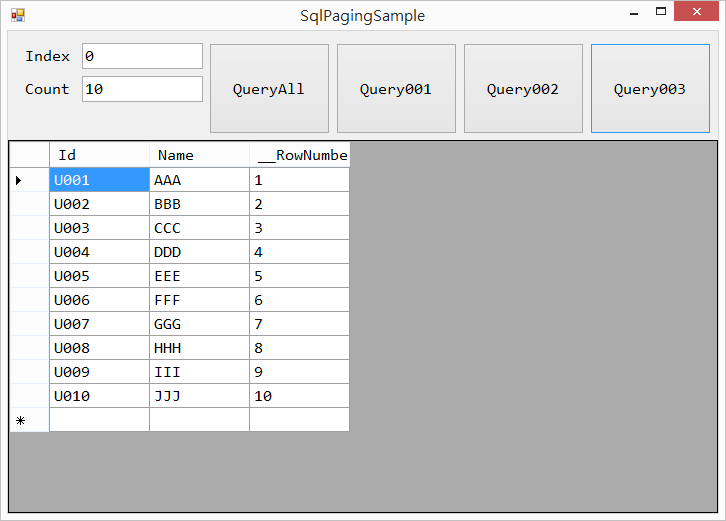Image resolution: width=726 pixels, height=521 pixels.
Task: Click the Name column header
Action: tap(199, 155)
